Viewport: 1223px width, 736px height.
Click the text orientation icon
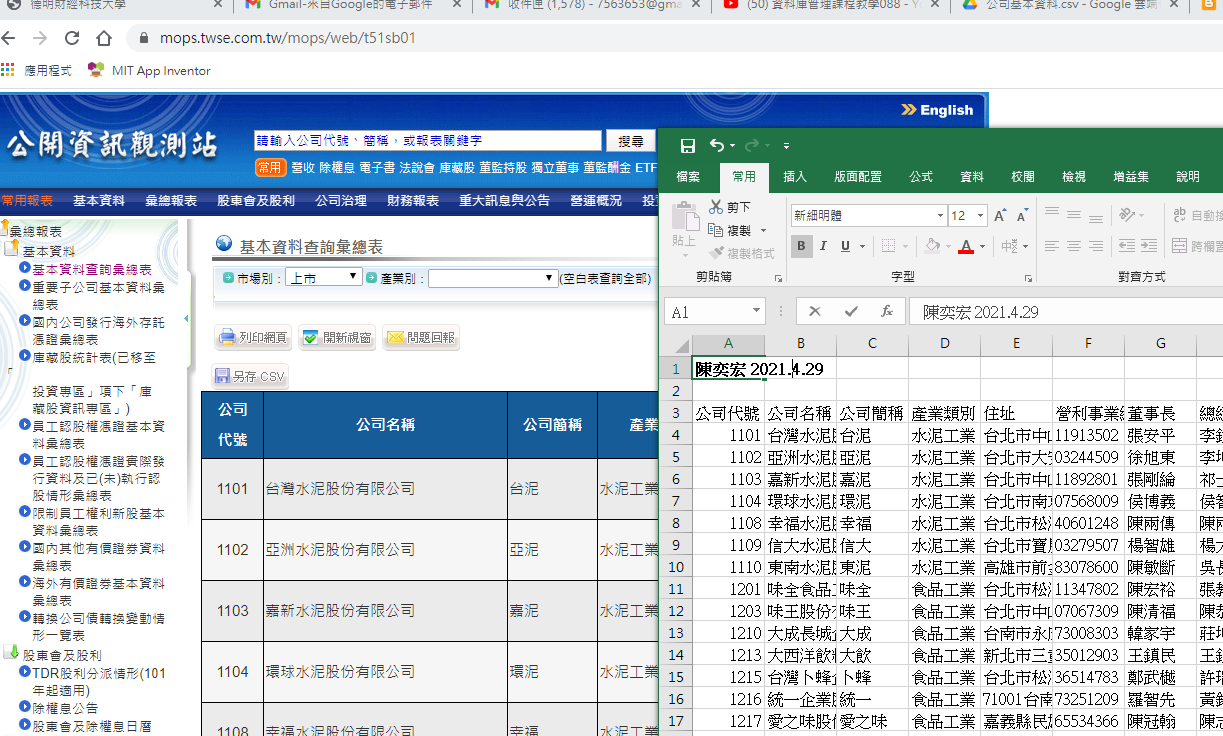pos(1128,214)
